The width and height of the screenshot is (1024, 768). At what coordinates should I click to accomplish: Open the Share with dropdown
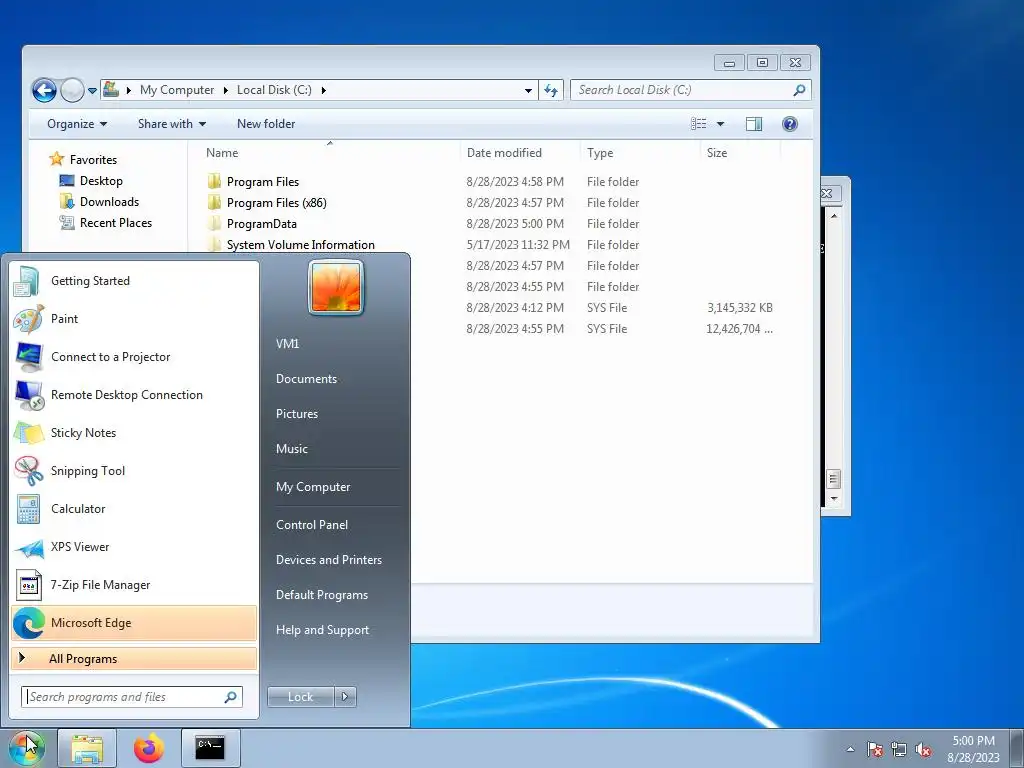tap(172, 123)
